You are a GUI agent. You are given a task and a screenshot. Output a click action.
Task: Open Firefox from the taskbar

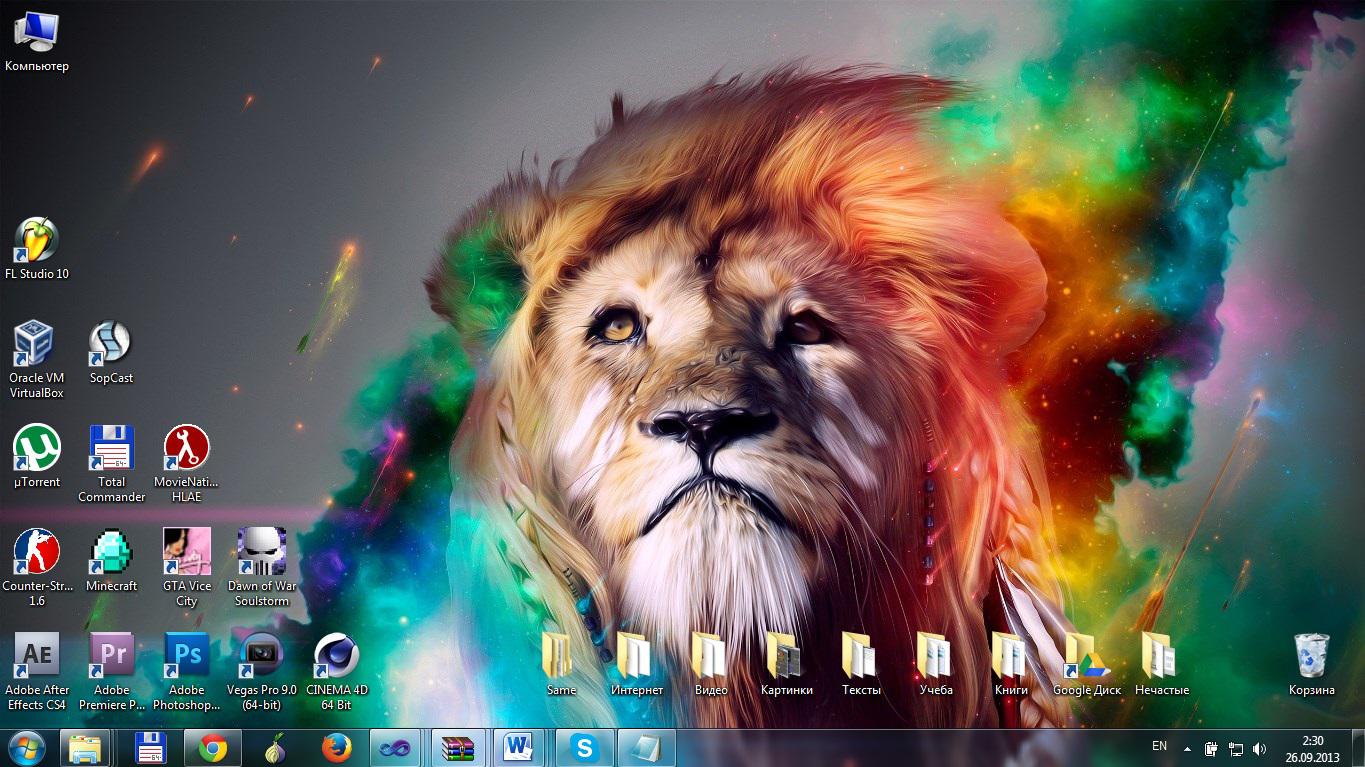pyautogui.click(x=337, y=748)
